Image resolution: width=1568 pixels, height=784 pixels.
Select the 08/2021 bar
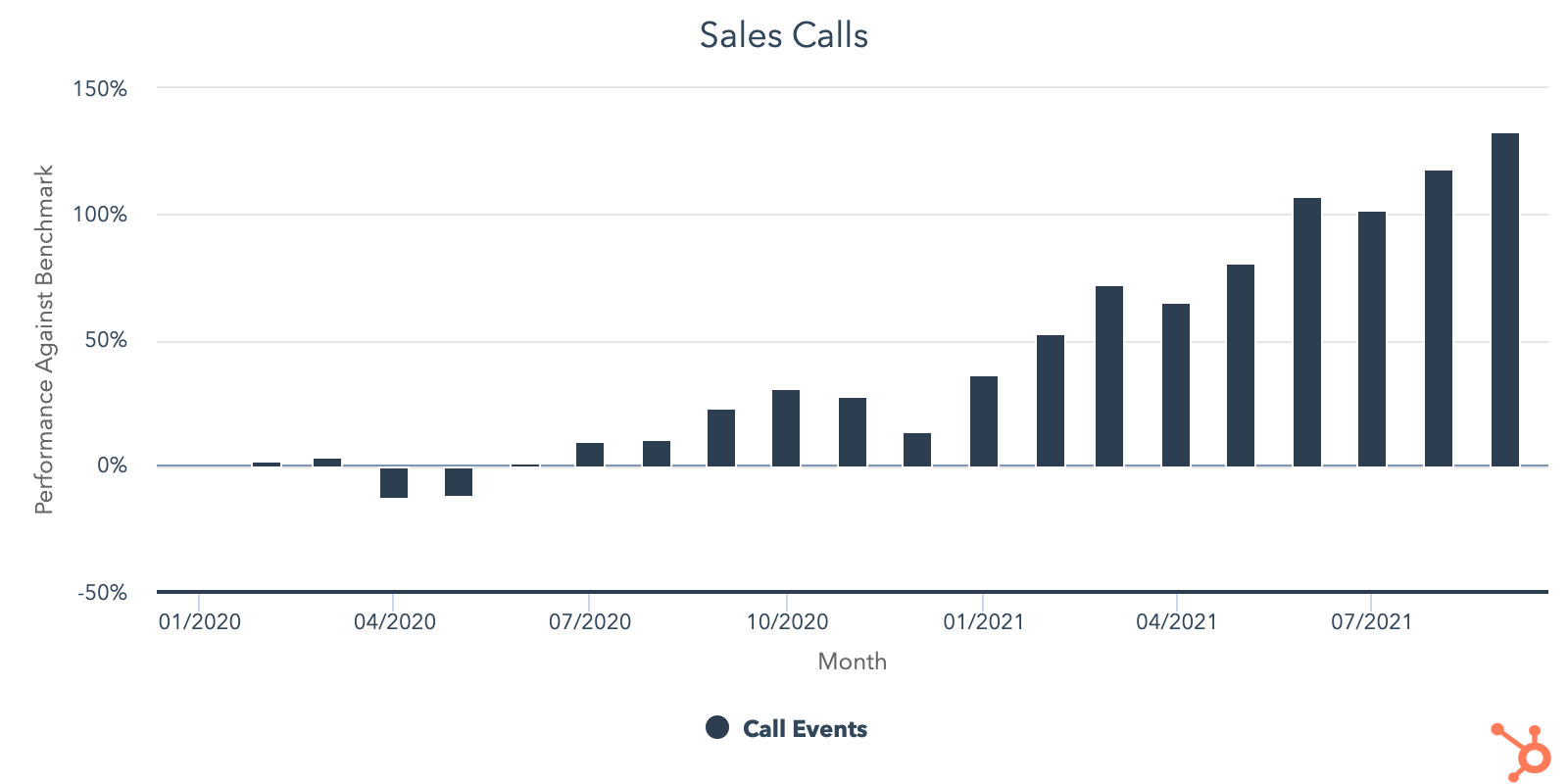[x=1439, y=318]
